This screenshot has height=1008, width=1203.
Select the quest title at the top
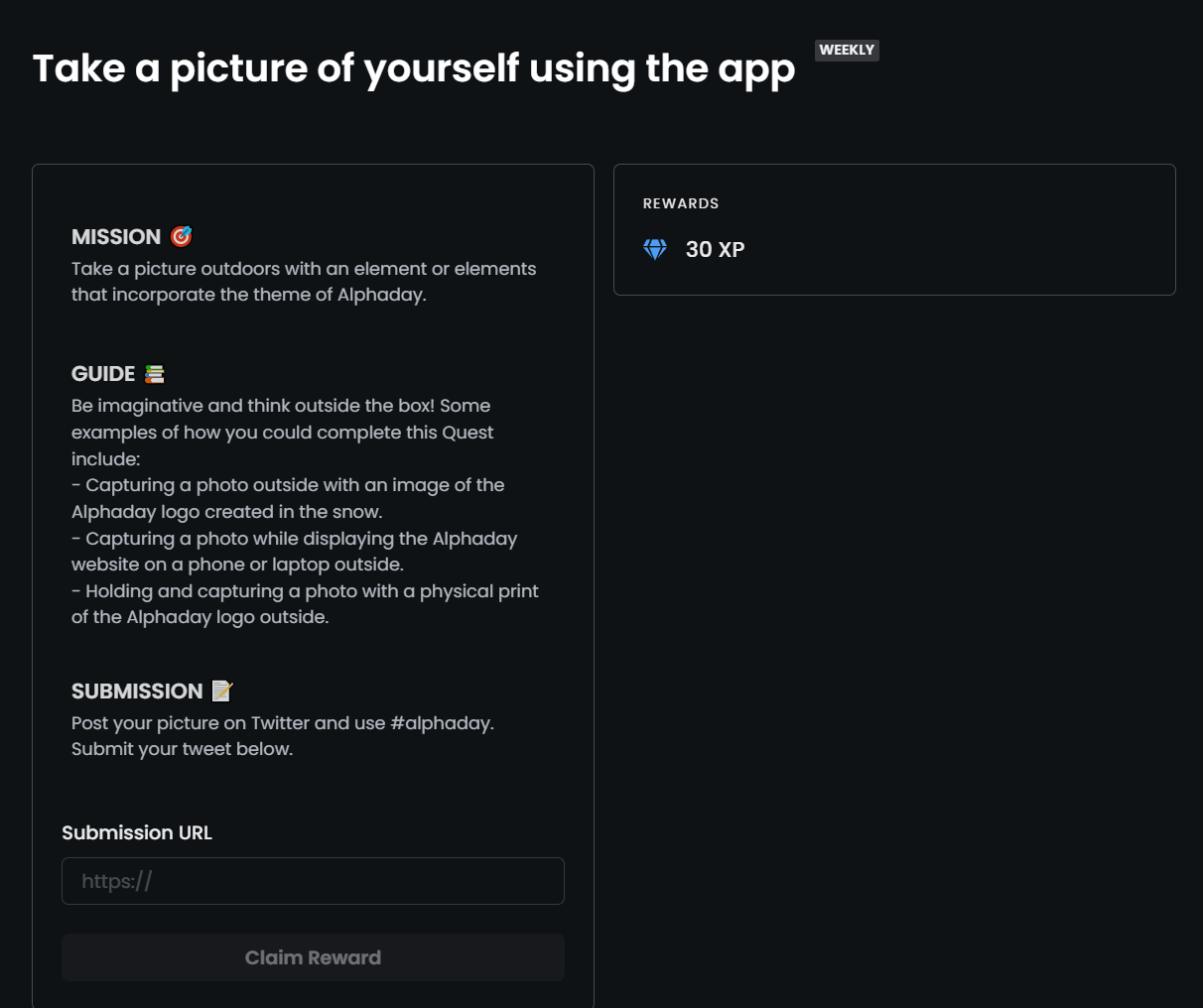coord(413,67)
